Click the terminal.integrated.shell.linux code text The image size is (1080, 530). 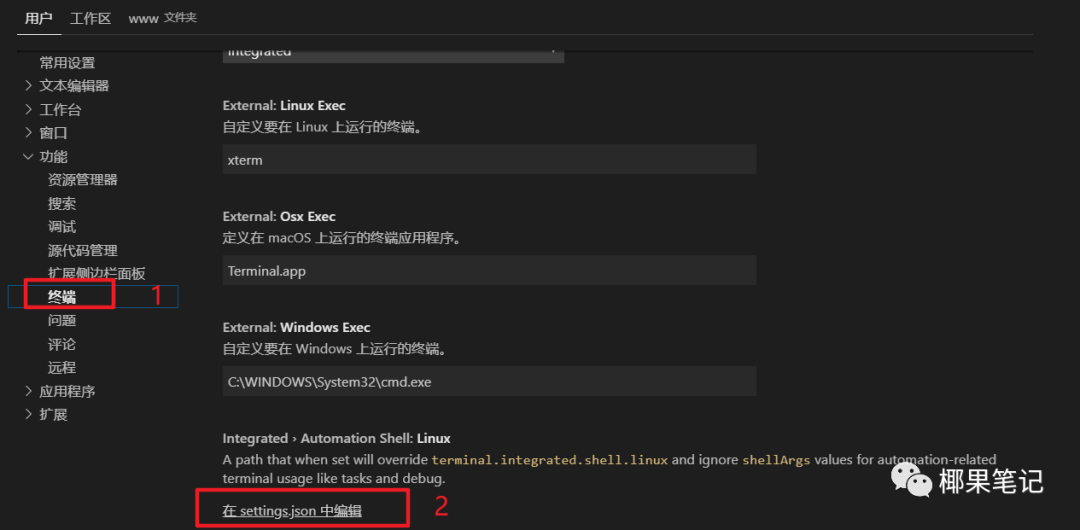click(x=550, y=460)
